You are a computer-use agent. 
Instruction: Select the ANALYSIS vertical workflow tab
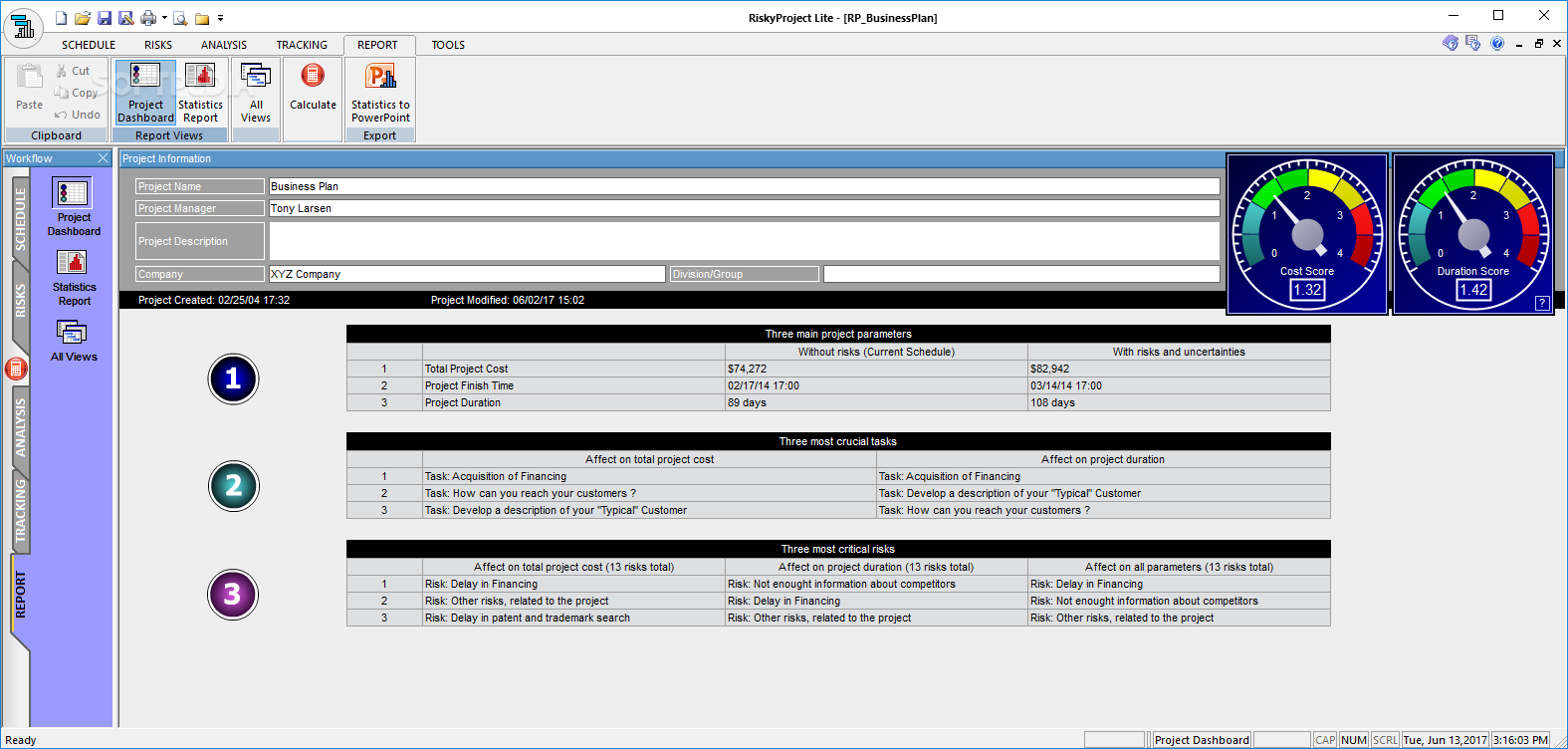click(x=20, y=428)
